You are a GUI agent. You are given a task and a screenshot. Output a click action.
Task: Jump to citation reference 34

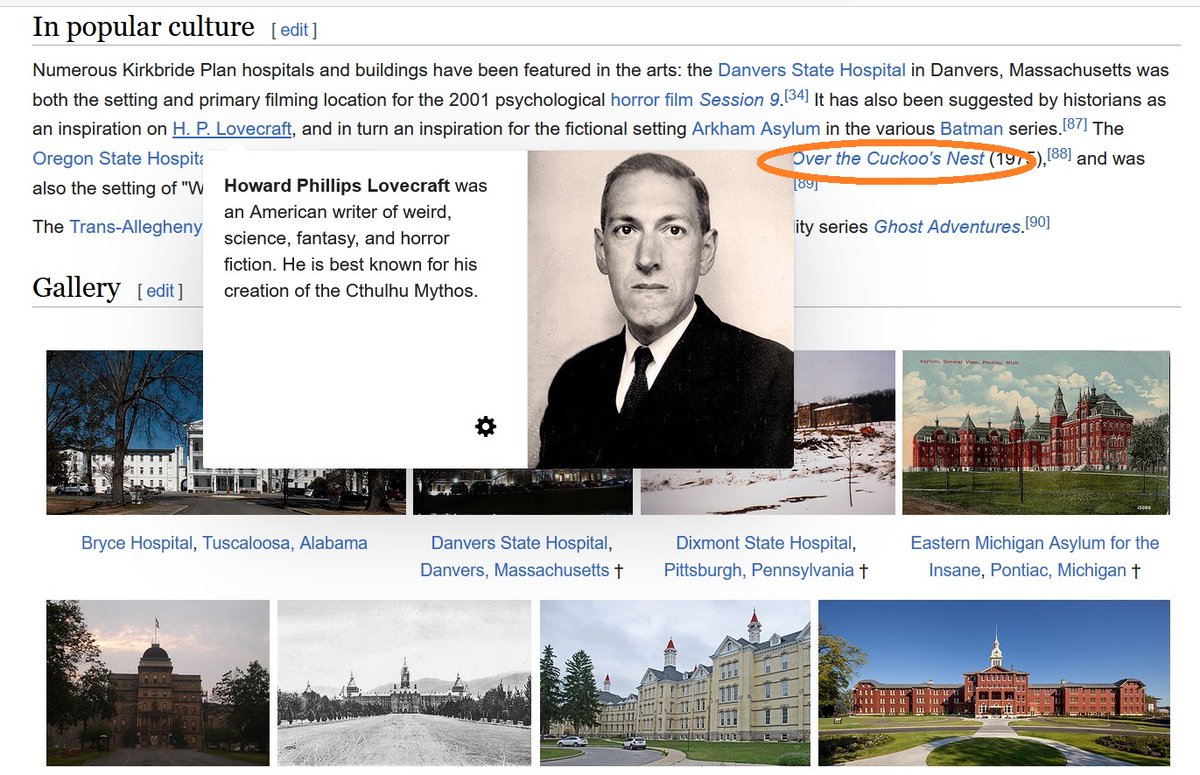797,95
